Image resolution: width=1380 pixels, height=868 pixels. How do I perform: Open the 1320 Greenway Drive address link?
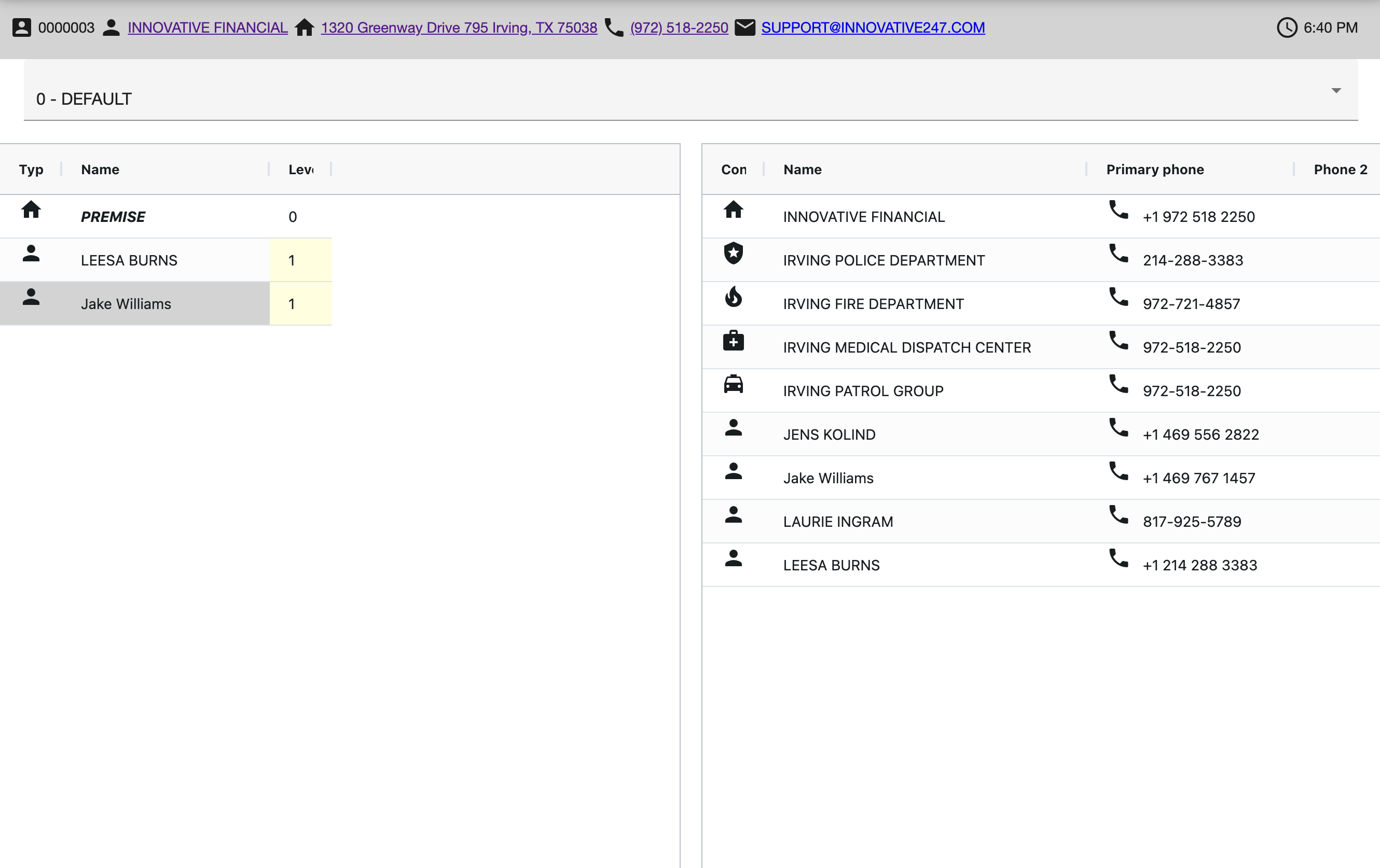(459, 27)
